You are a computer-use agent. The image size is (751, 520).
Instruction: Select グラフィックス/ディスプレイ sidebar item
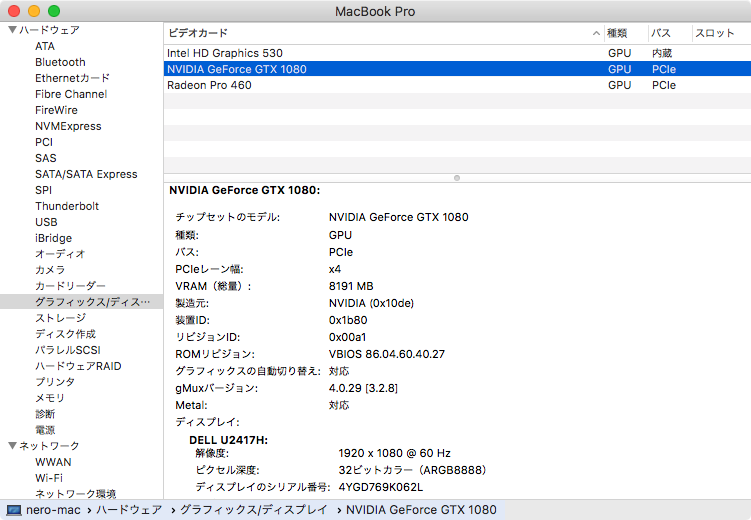pyautogui.click(x=81, y=302)
